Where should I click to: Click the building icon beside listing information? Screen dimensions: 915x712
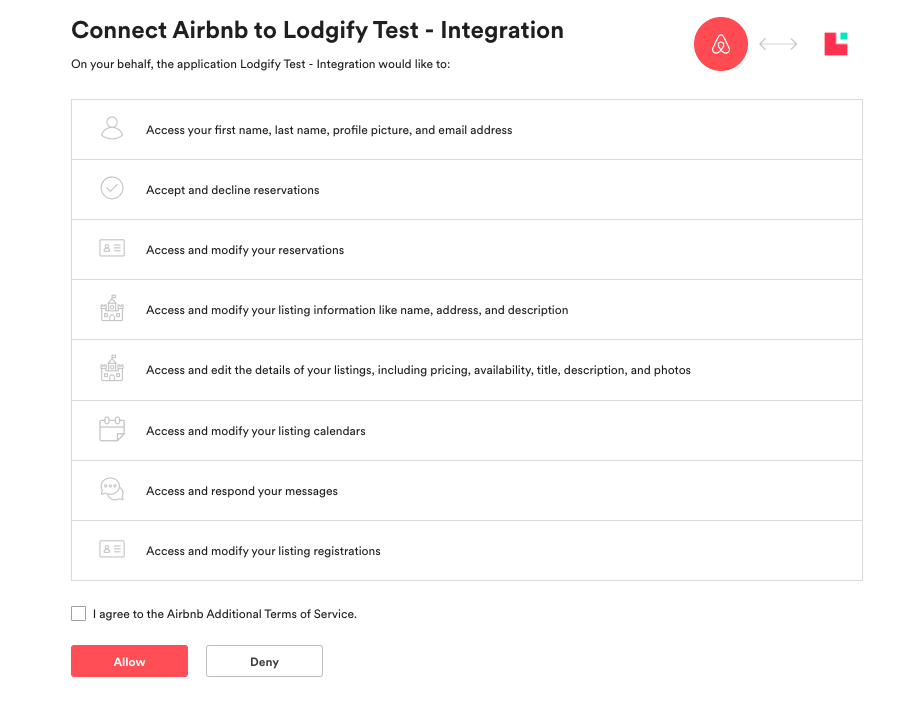(112, 309)
